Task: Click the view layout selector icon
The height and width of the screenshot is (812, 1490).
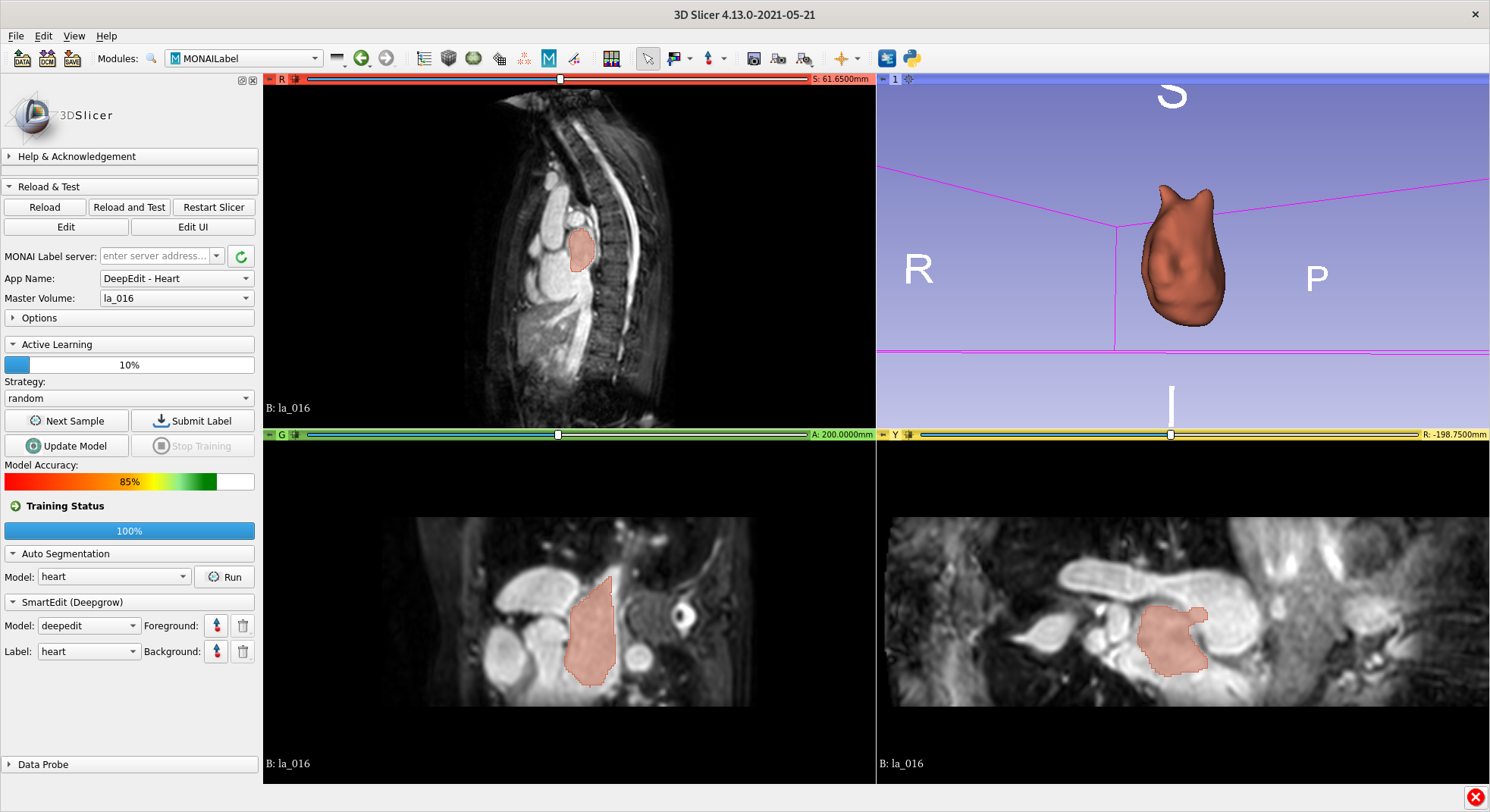Action: point(611,58)
